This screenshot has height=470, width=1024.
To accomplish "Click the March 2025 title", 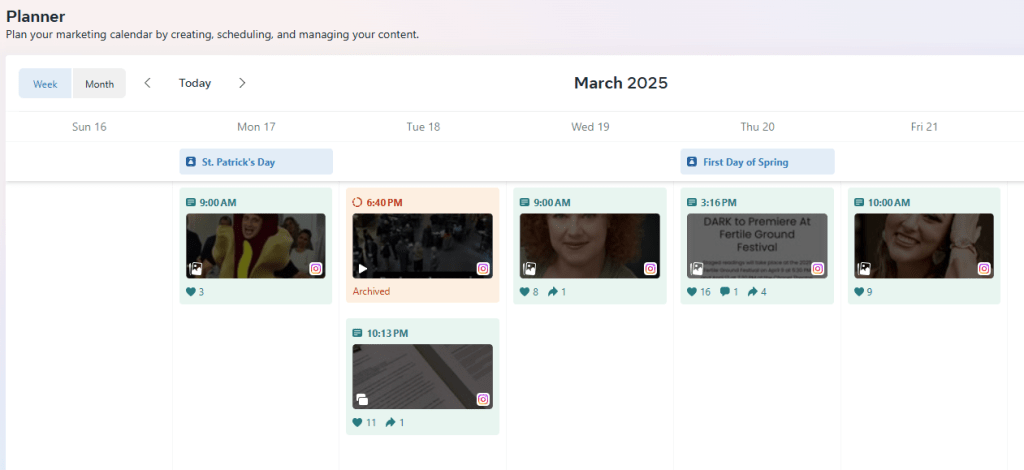I will (x=621, y=83).
